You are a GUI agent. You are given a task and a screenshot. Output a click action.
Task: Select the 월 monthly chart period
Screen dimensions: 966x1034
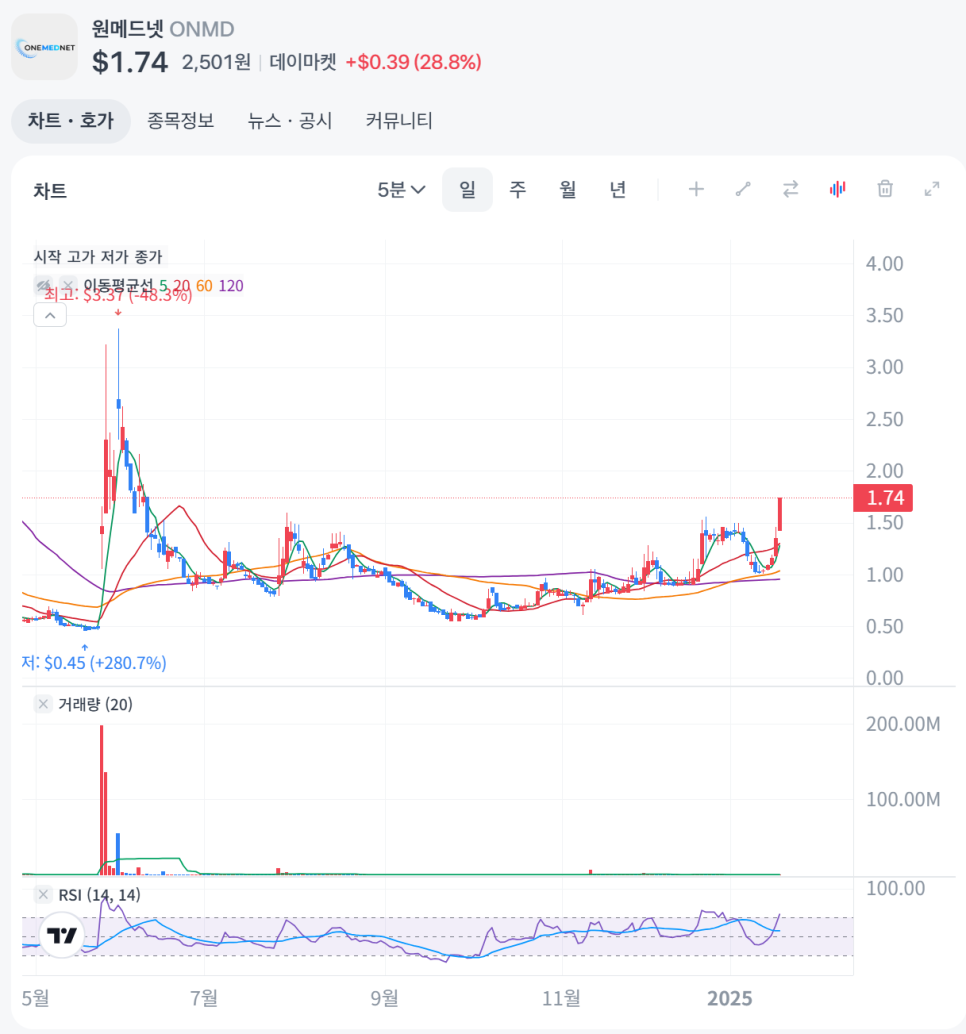tap(568, 190)
